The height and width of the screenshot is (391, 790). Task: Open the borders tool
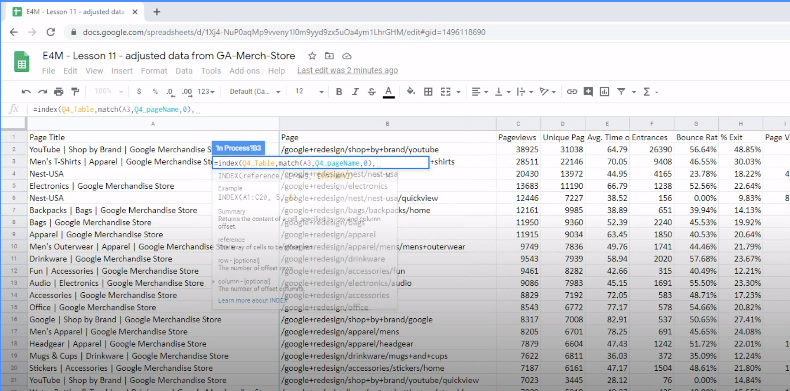pyautogui.click(x=428, y=92)
